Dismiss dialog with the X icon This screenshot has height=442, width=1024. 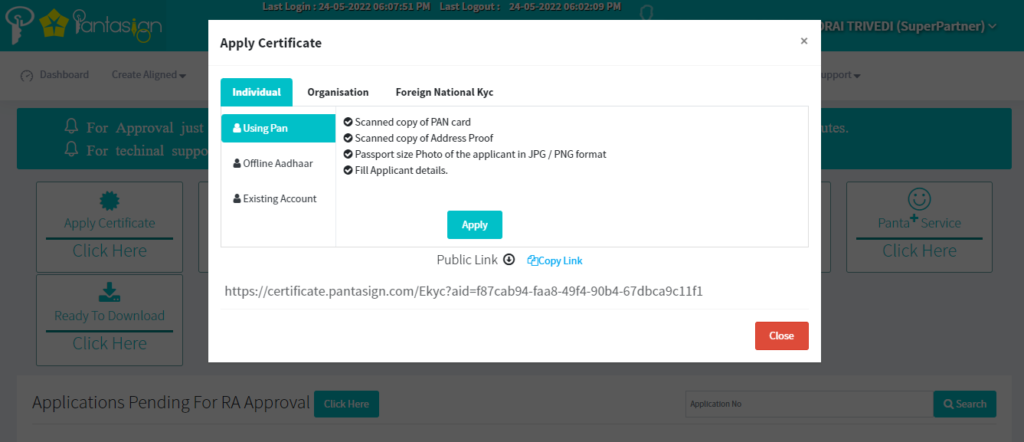tap(804, 41)
